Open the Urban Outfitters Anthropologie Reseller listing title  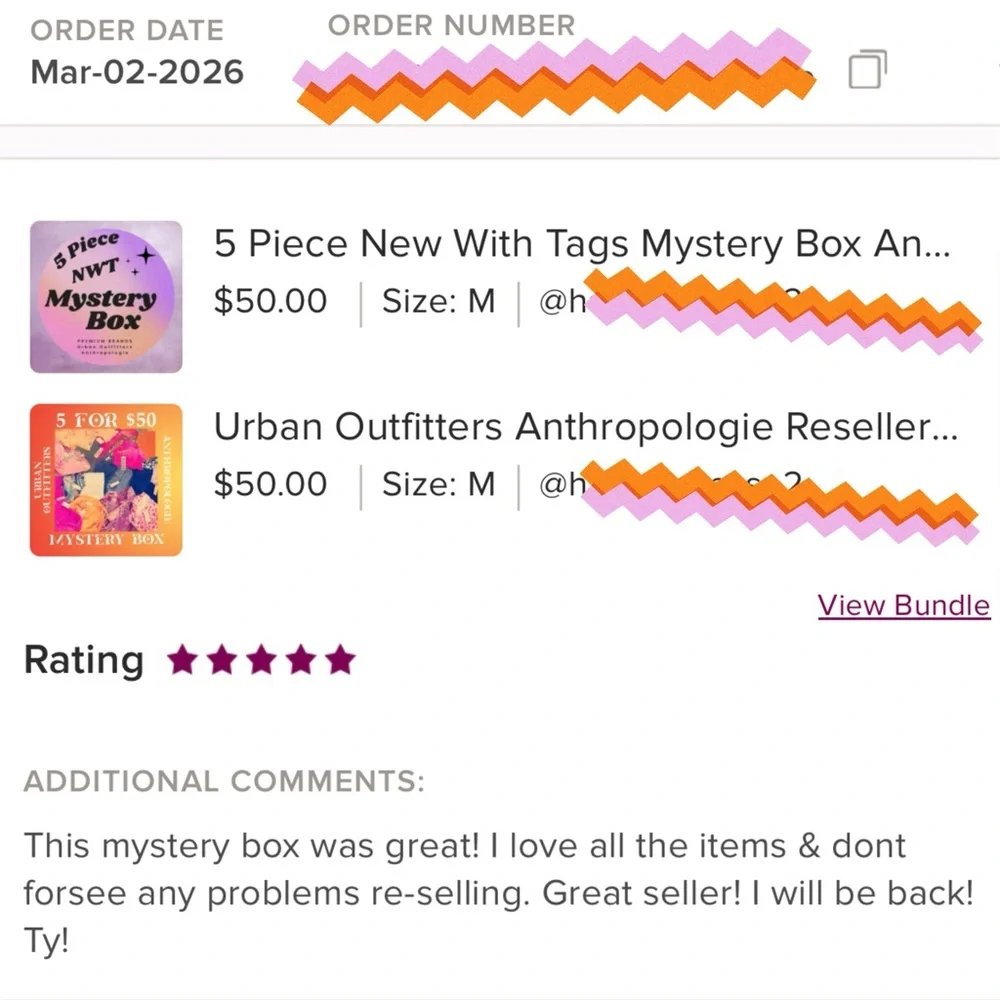[585, 428]
